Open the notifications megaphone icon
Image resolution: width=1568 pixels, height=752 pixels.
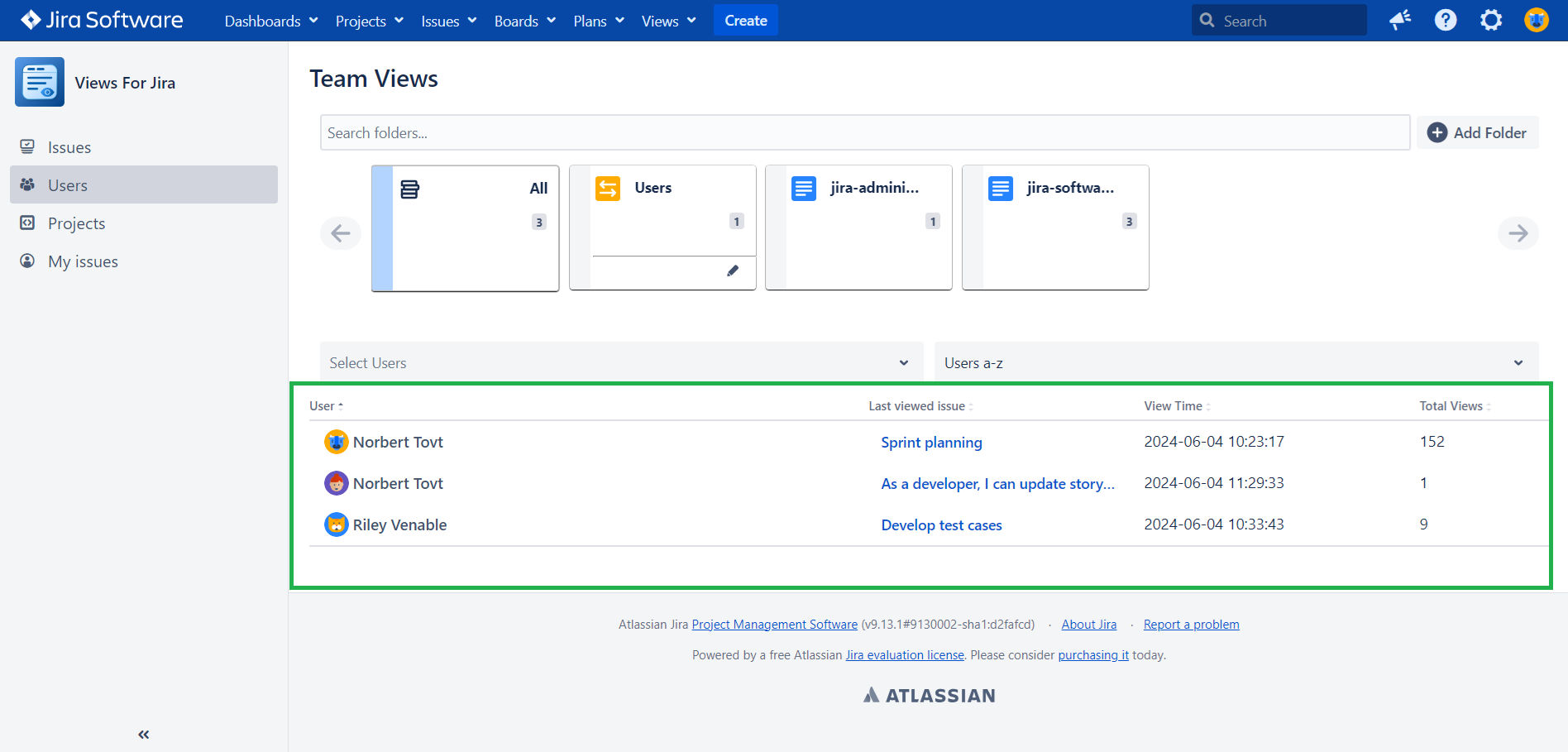tap(1399, 21)
